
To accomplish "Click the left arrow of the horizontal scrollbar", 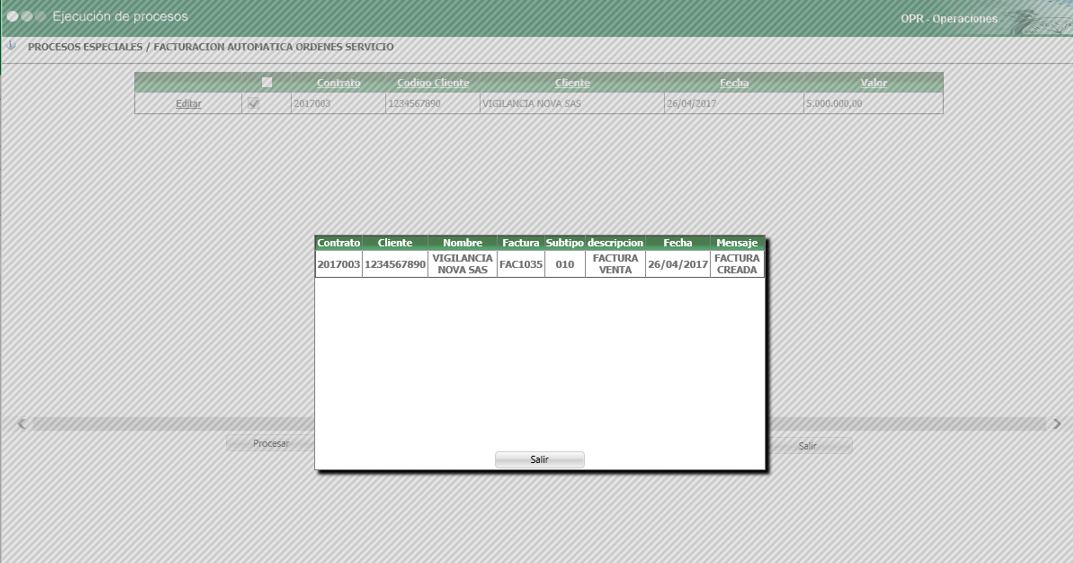I will click(x=22, y=424).
